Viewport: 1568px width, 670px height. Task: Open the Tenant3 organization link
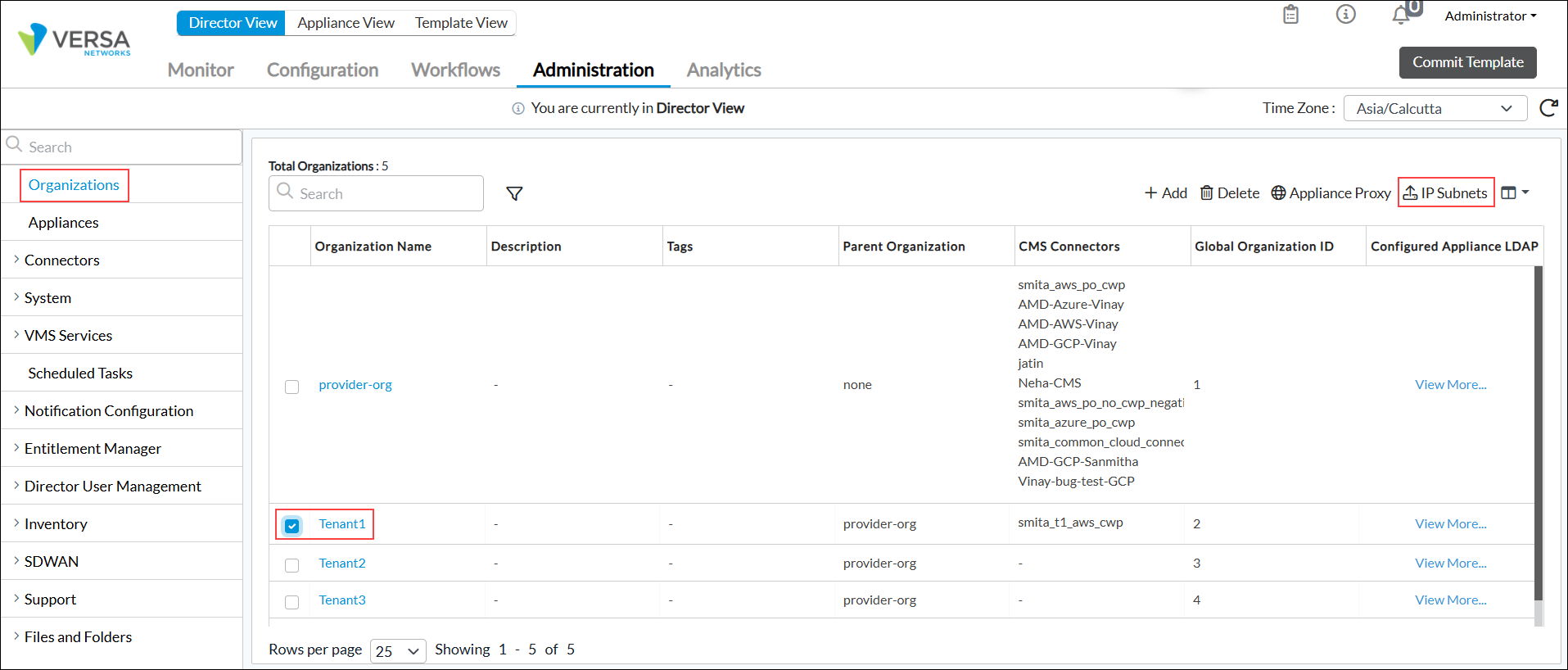click(342, 600)
